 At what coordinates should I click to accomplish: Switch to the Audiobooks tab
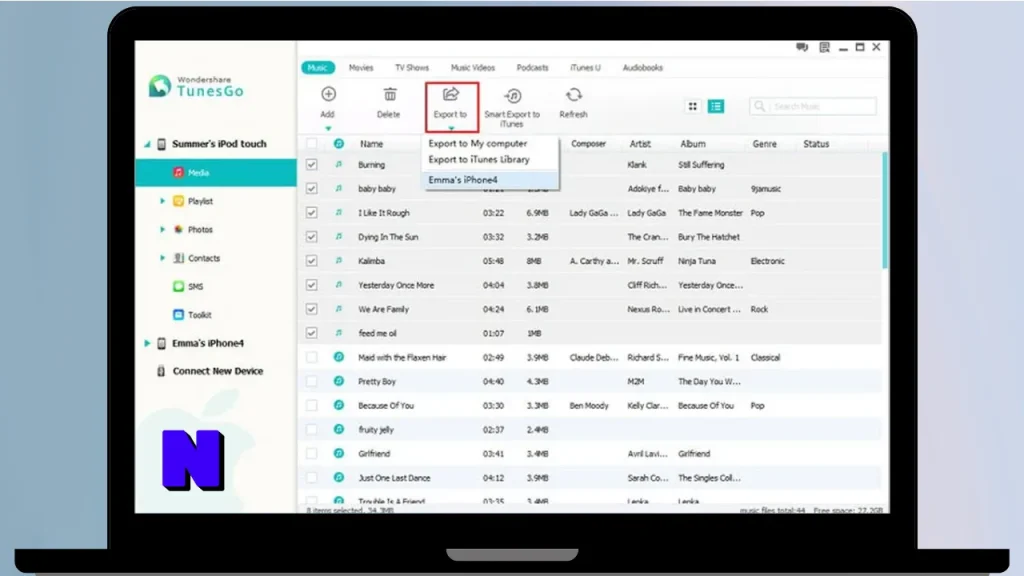643,67
